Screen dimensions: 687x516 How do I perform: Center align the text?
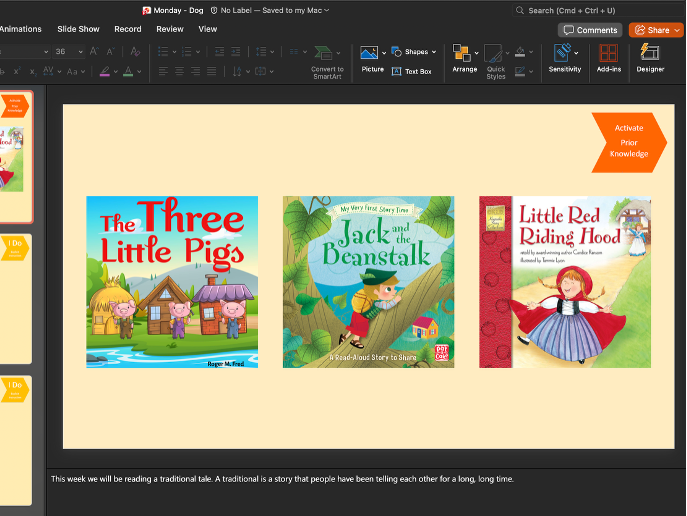click(x=179, y=71)
